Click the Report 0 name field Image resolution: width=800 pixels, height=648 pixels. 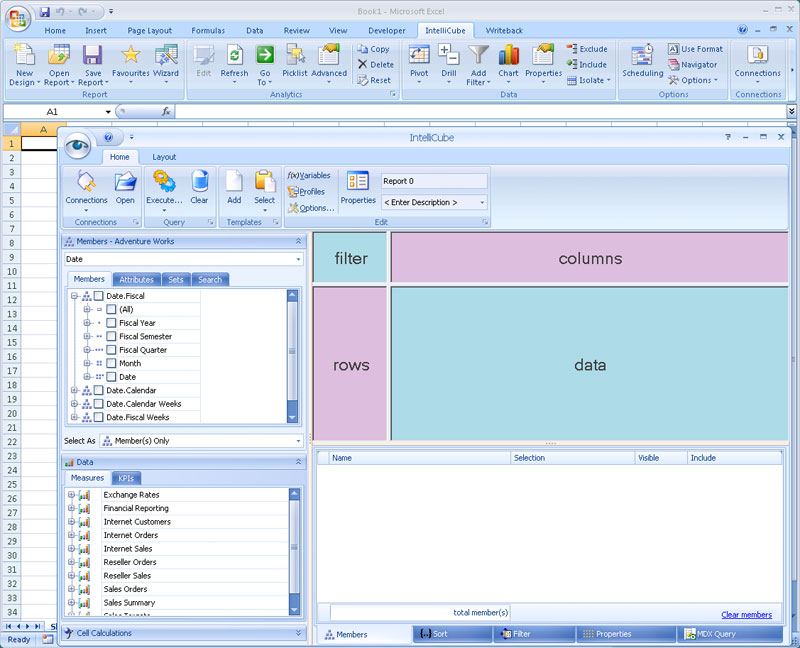434,181
